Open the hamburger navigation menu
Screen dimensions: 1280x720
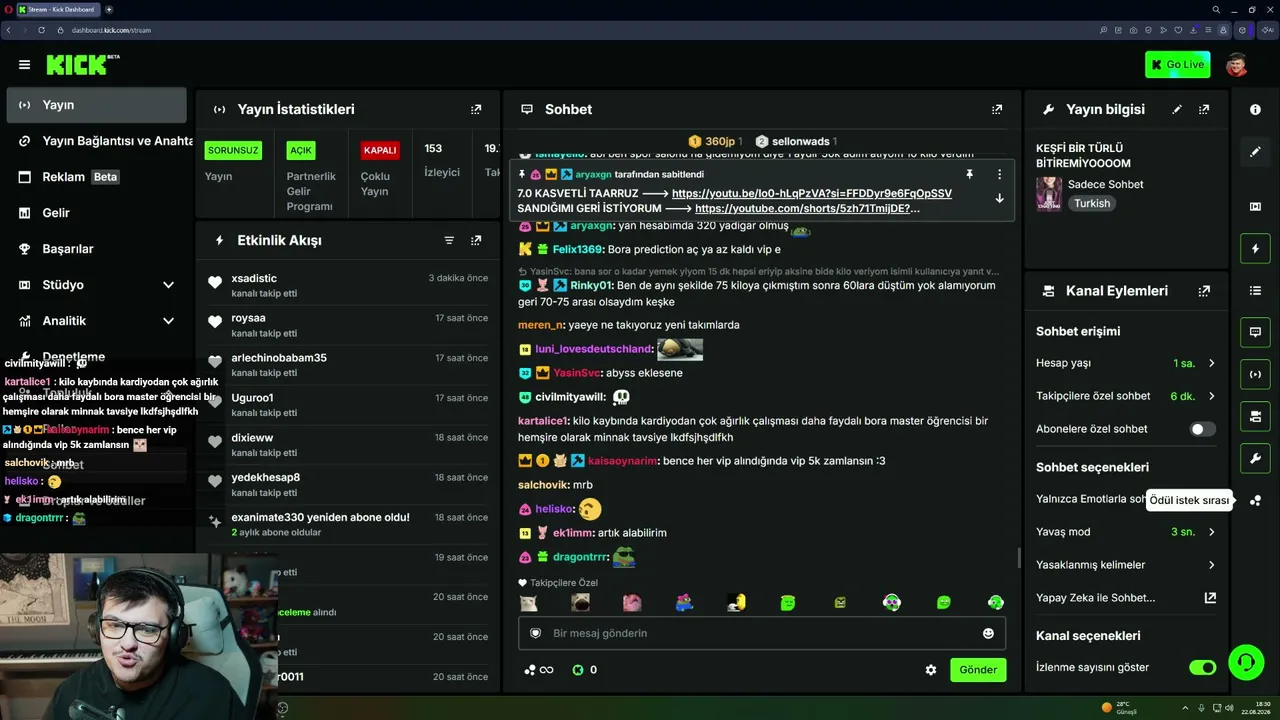tap(24, 65)
